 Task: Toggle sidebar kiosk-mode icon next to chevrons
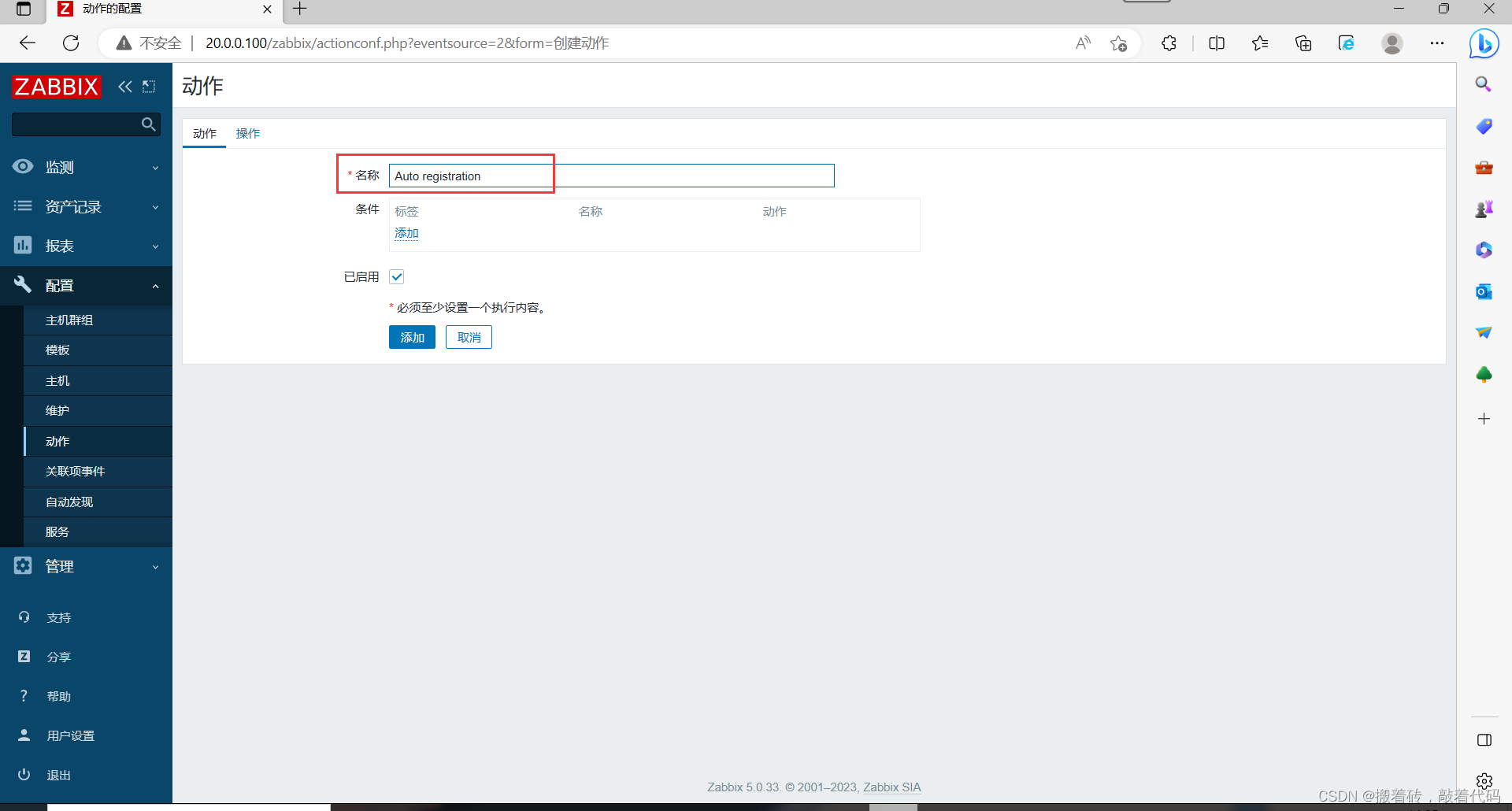149,87
